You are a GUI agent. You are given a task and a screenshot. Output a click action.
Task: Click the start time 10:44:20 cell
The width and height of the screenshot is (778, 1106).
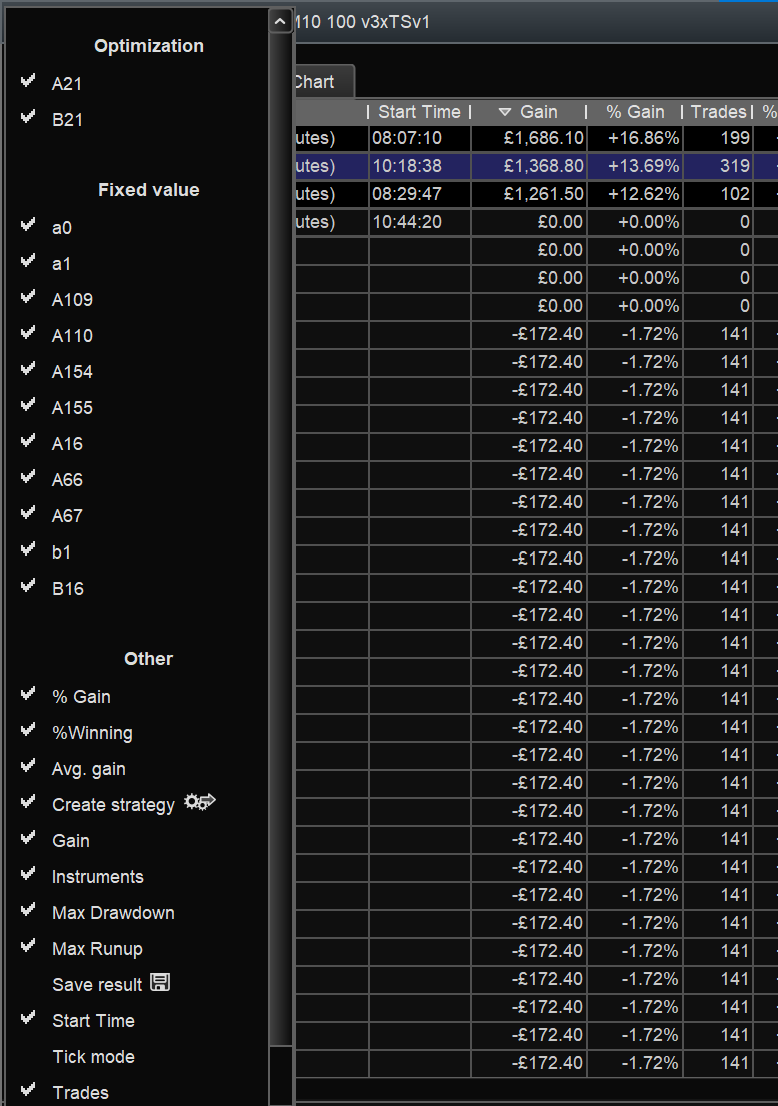click(x=420, y=221)
